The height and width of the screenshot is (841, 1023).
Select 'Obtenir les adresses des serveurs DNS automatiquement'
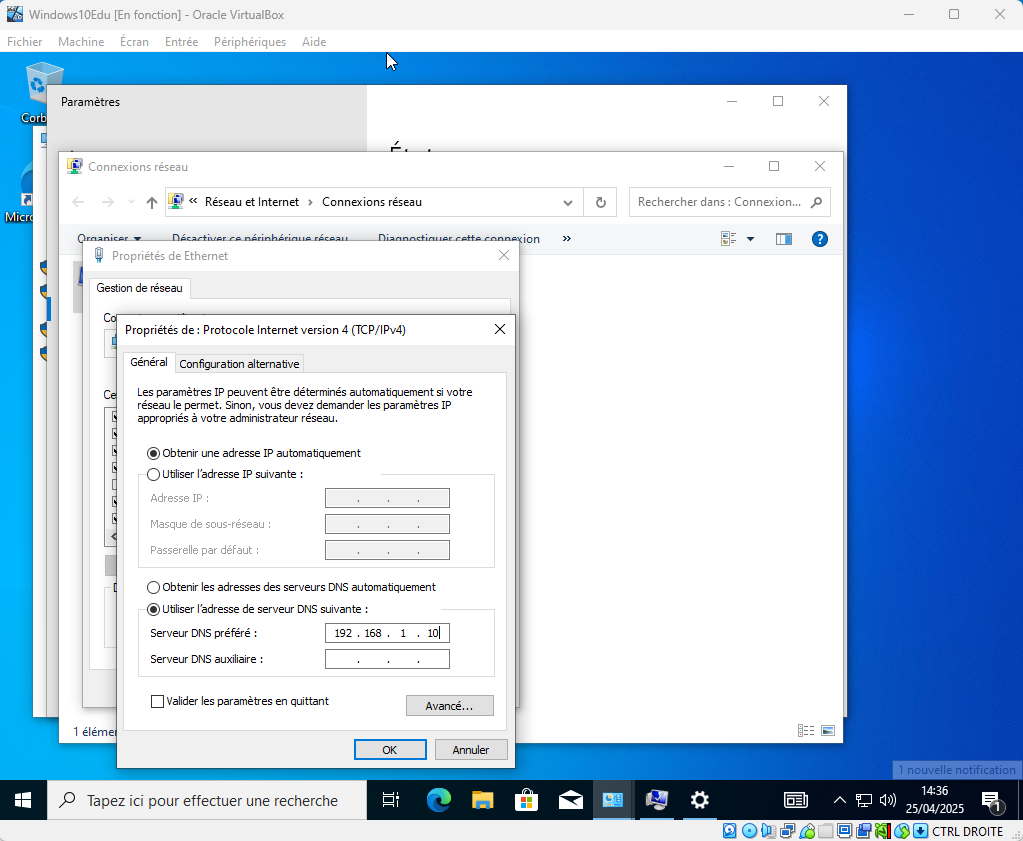coord(153,587)
